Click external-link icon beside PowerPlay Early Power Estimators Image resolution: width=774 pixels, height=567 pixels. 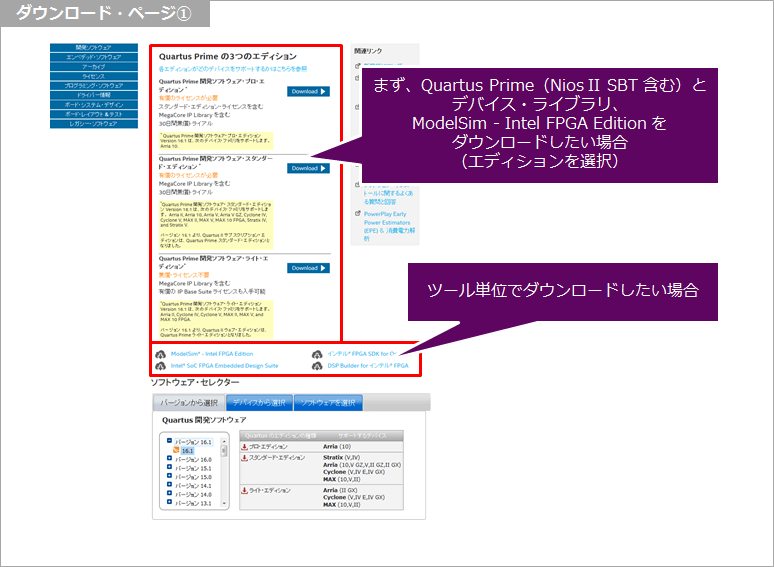358,214
